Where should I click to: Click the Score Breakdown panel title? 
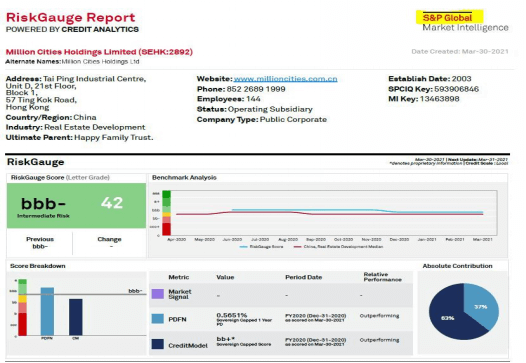(x=38, y=266)
